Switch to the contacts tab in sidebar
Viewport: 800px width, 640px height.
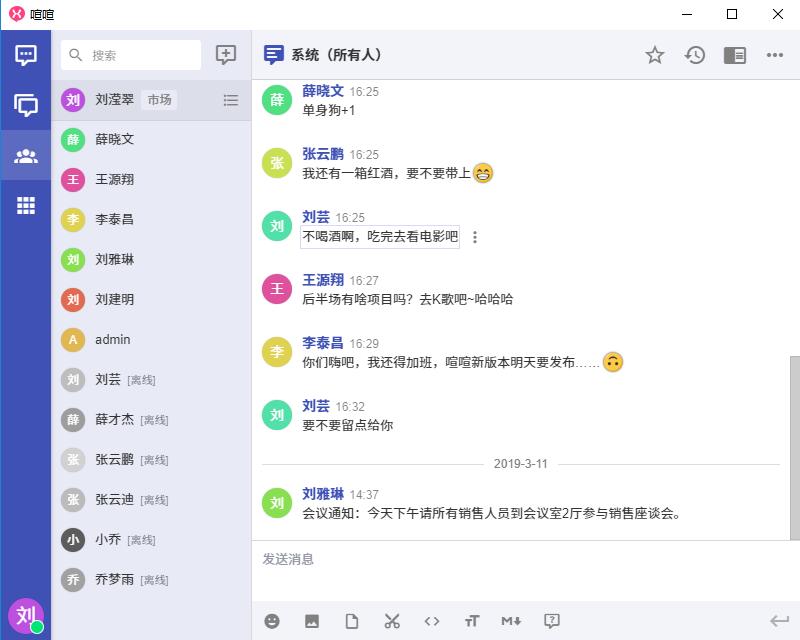26,155
